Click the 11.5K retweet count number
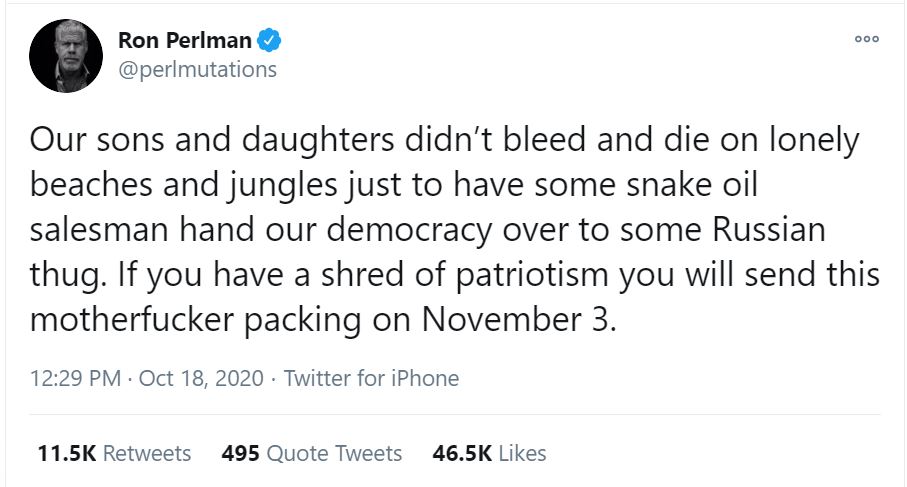The width and height of the screenshot is (907, 487). pyautogui.click(x=66, y=453)
